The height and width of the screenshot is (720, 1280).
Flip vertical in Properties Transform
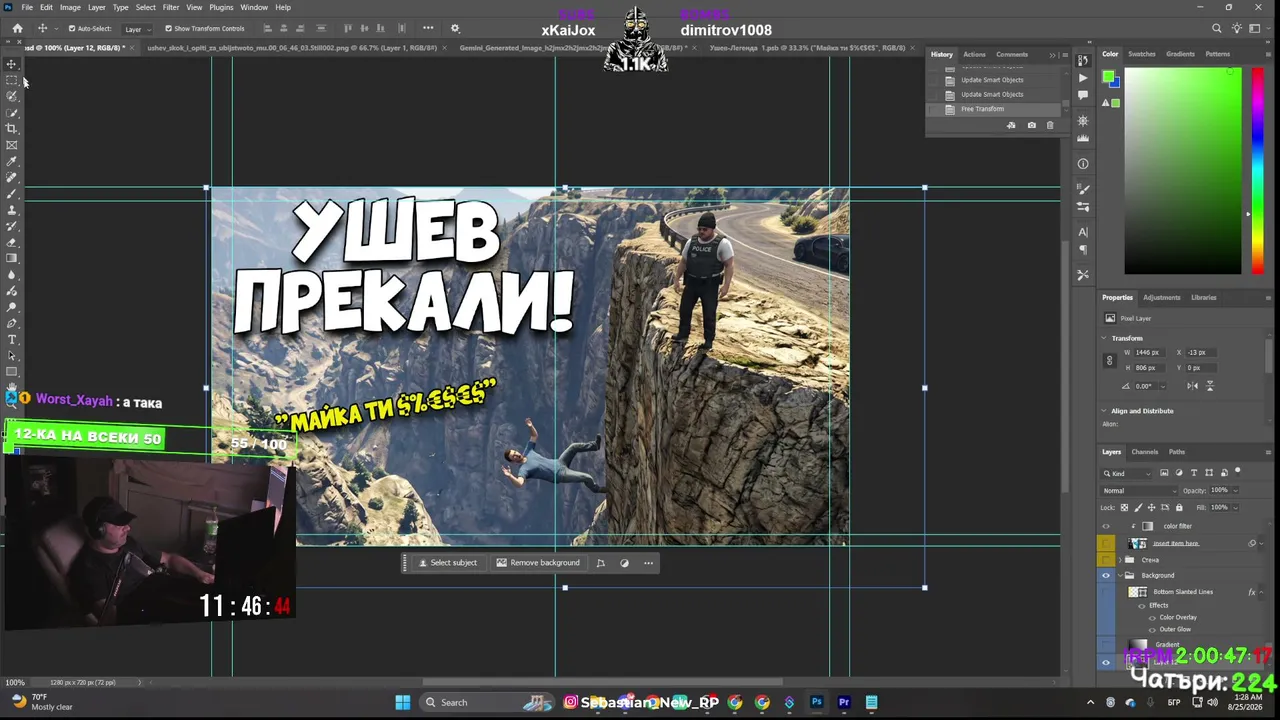1210,386
